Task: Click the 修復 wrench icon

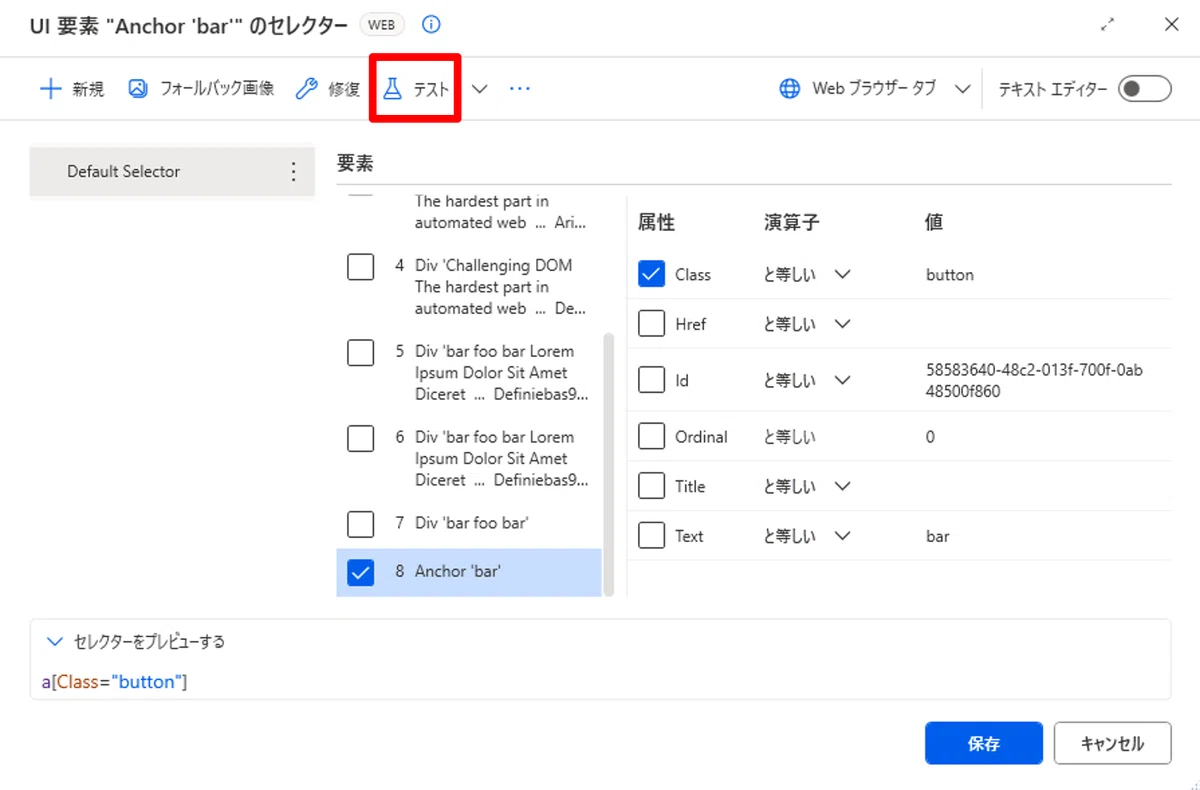Action: pyautogui.click(x=307, y=89)
